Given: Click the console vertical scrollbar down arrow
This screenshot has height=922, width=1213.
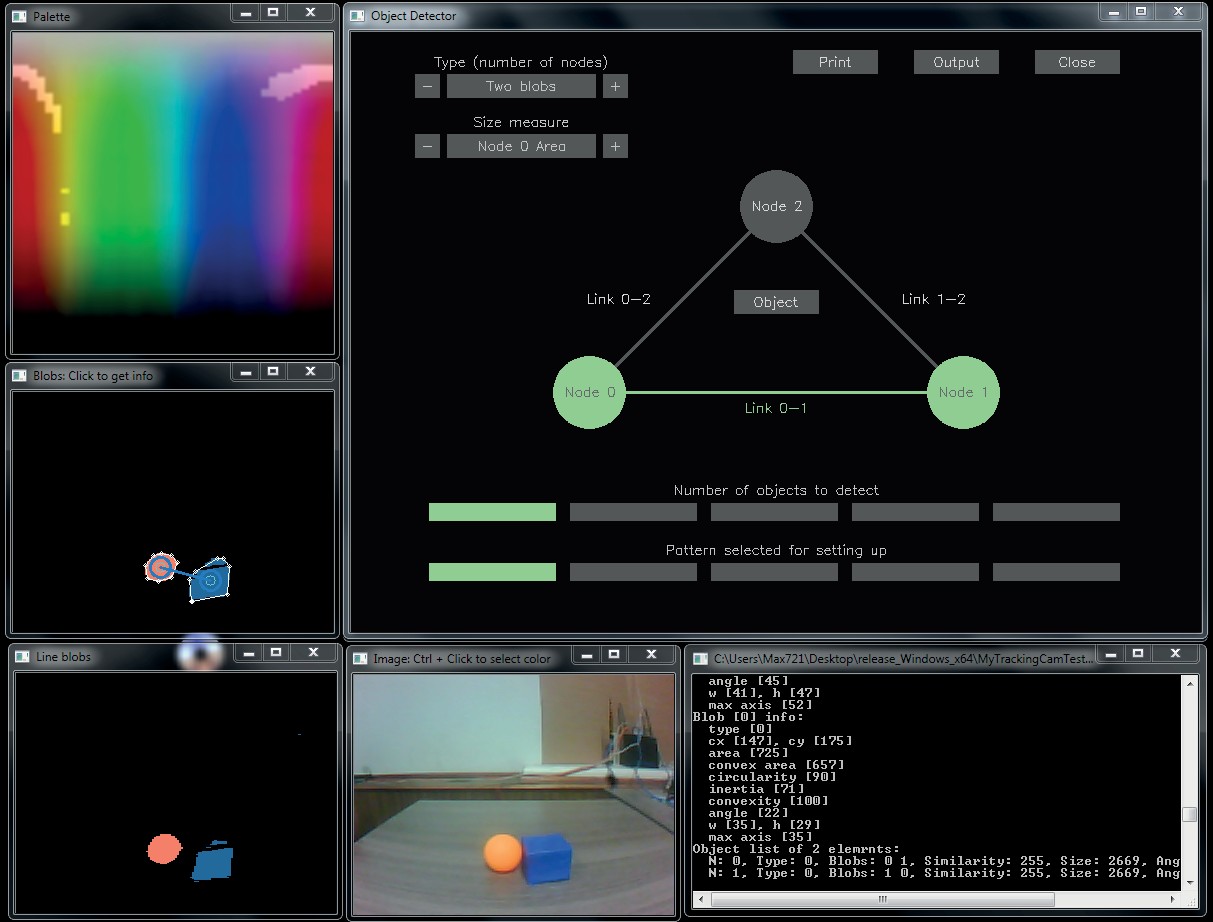Looking at the screenshot, I should click(x=1189, y=881).
